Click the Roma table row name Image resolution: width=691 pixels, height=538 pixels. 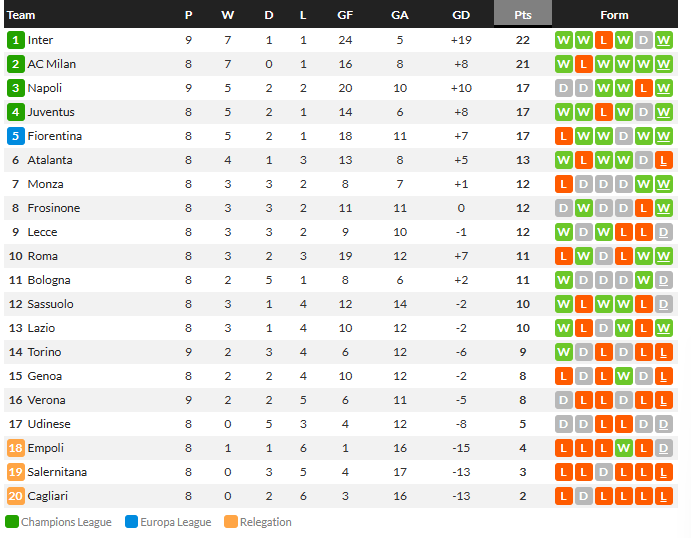click(43, 256)
